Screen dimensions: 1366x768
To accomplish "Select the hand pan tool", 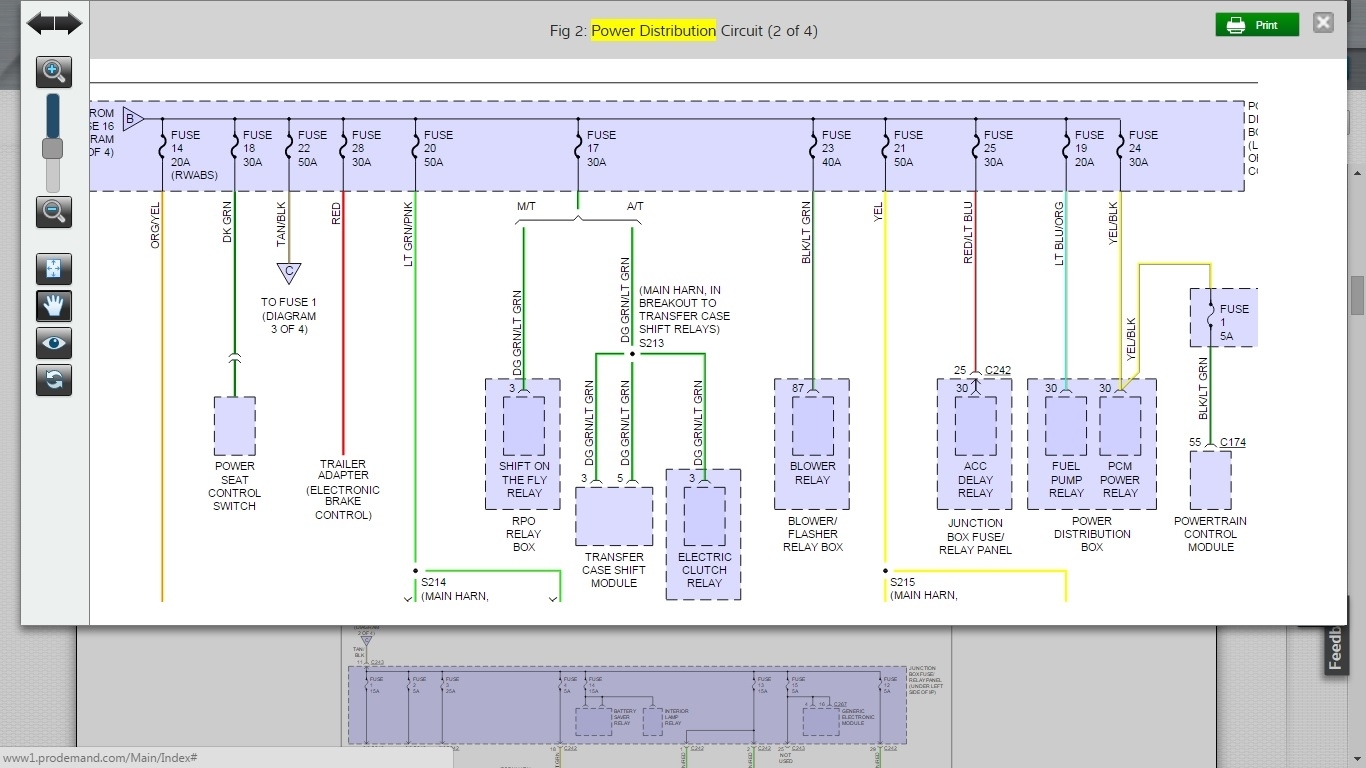I will click(54, 306).
